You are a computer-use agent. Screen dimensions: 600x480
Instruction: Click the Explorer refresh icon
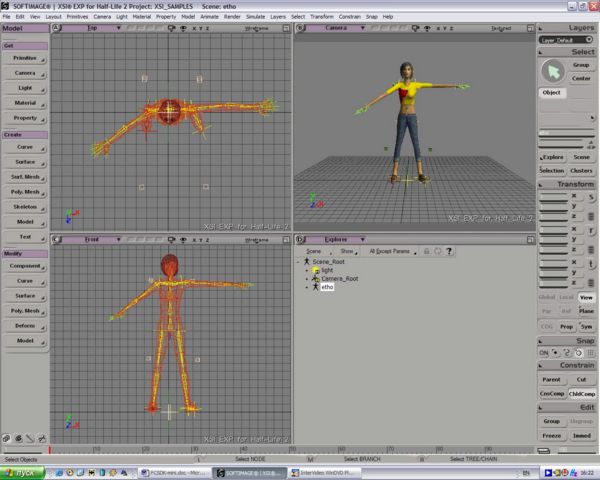click(438, 251)
